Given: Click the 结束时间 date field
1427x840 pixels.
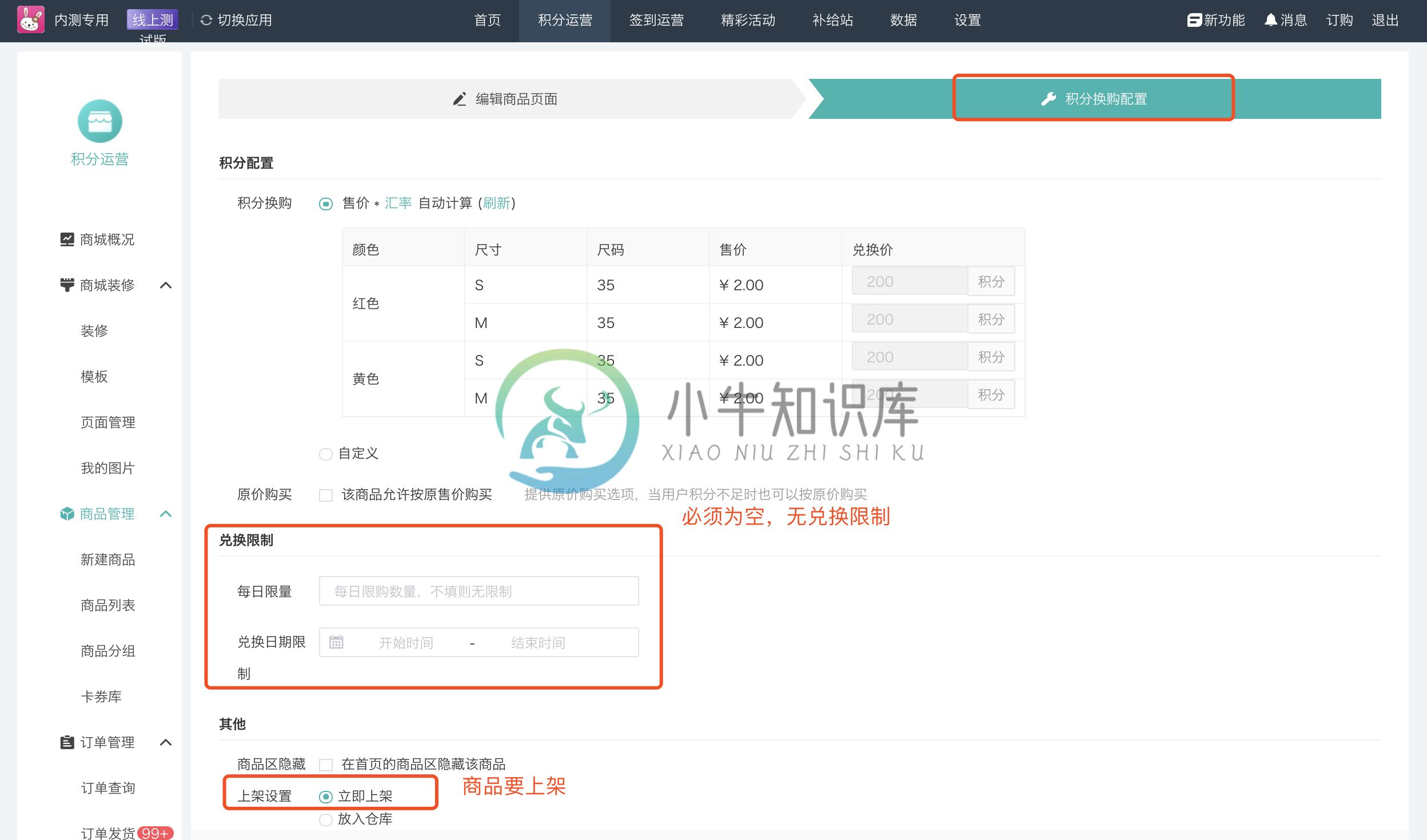Looking at the screenshot, I should pyautogui.click(x=538, y=643).
